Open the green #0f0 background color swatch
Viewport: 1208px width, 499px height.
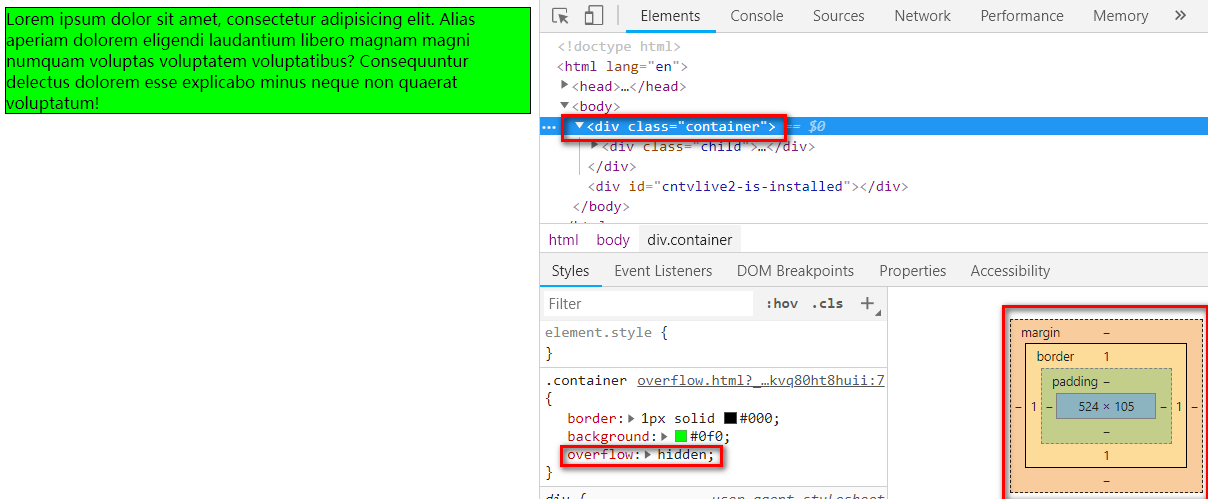point(680,437)
